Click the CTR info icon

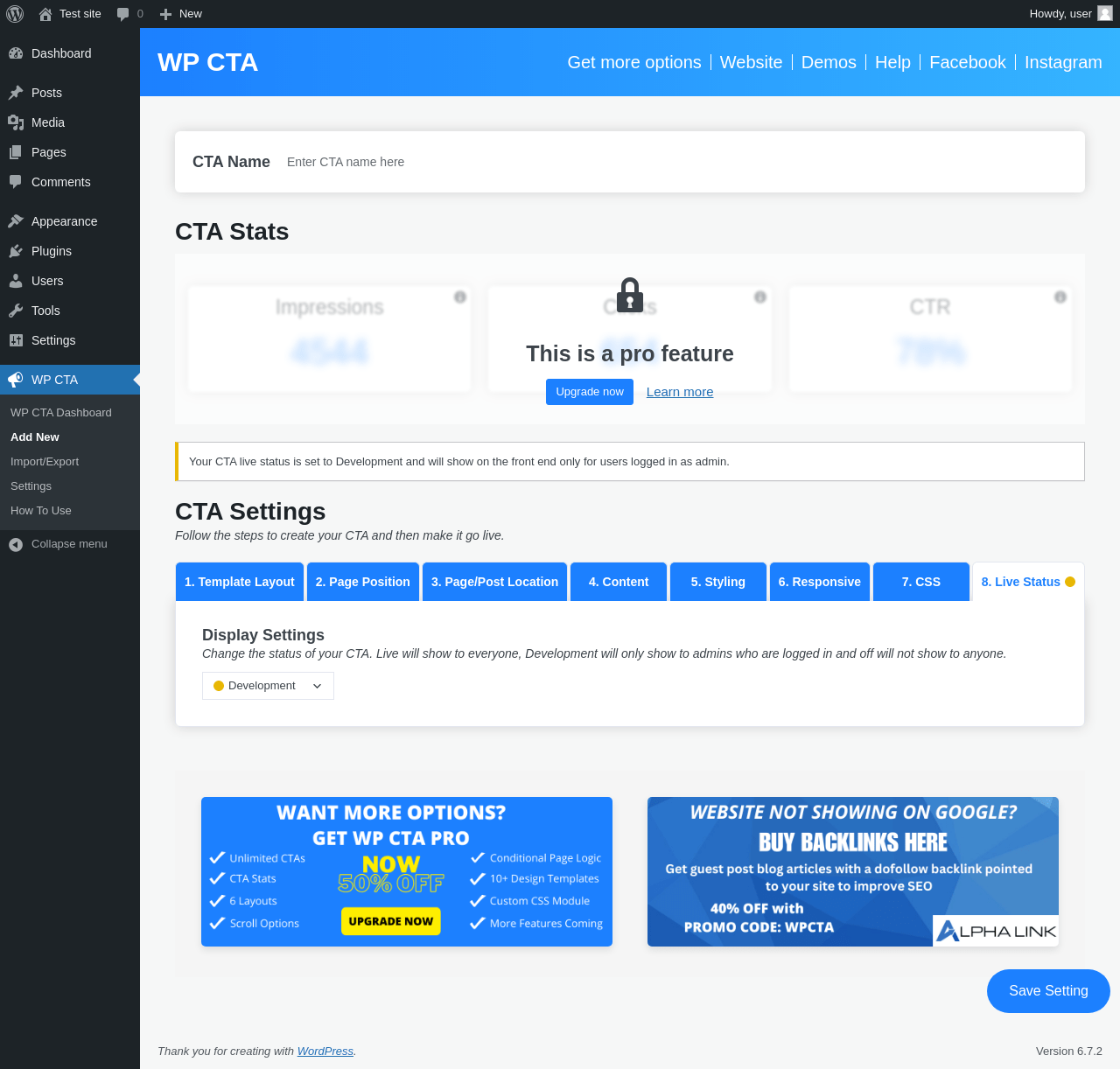1060,297
